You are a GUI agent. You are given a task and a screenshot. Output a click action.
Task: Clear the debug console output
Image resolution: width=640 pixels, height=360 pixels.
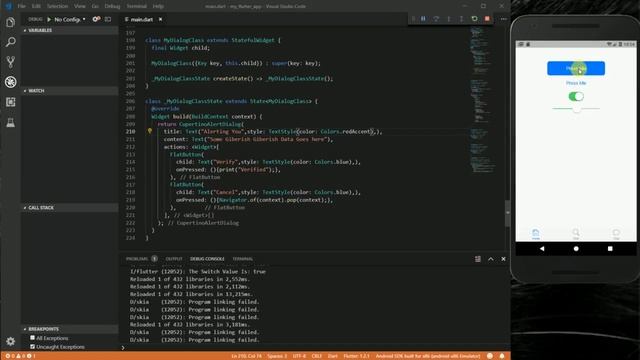coord(478,259)
